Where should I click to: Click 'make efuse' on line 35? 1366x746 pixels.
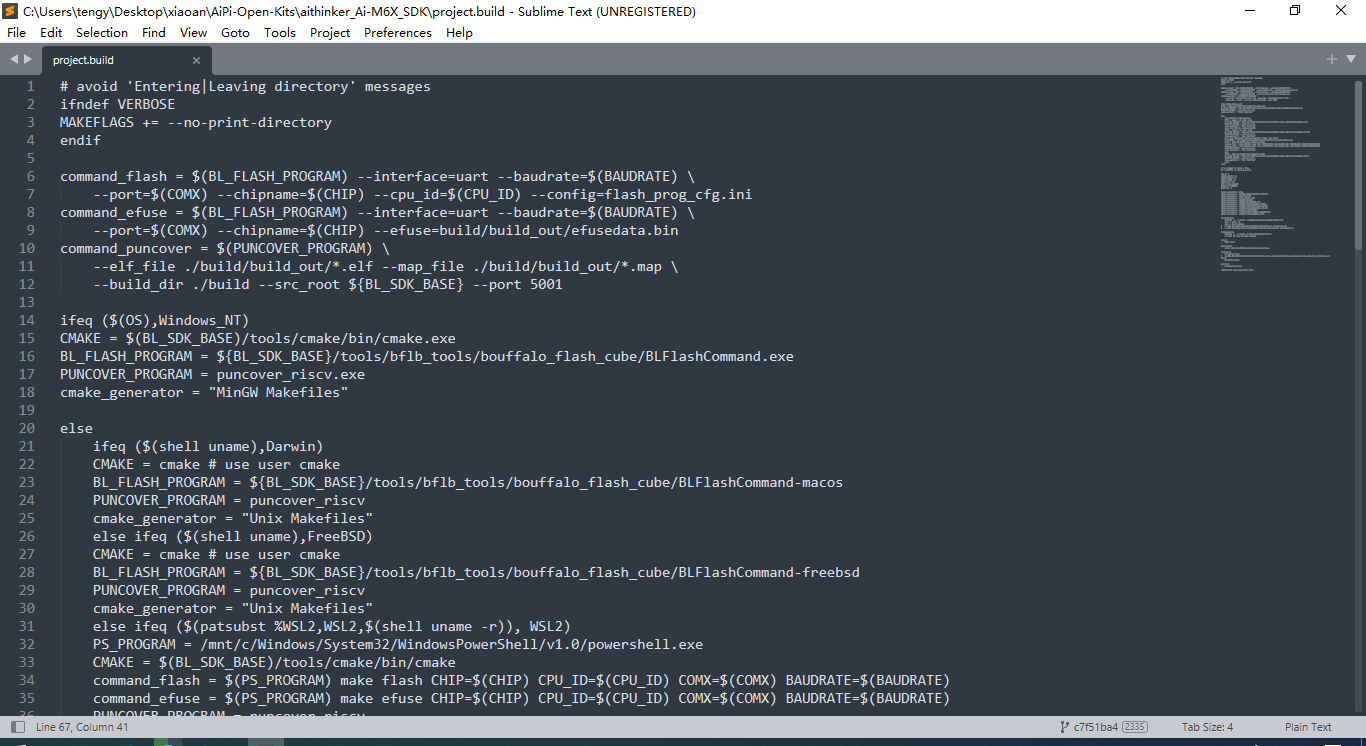coord(382,698)
